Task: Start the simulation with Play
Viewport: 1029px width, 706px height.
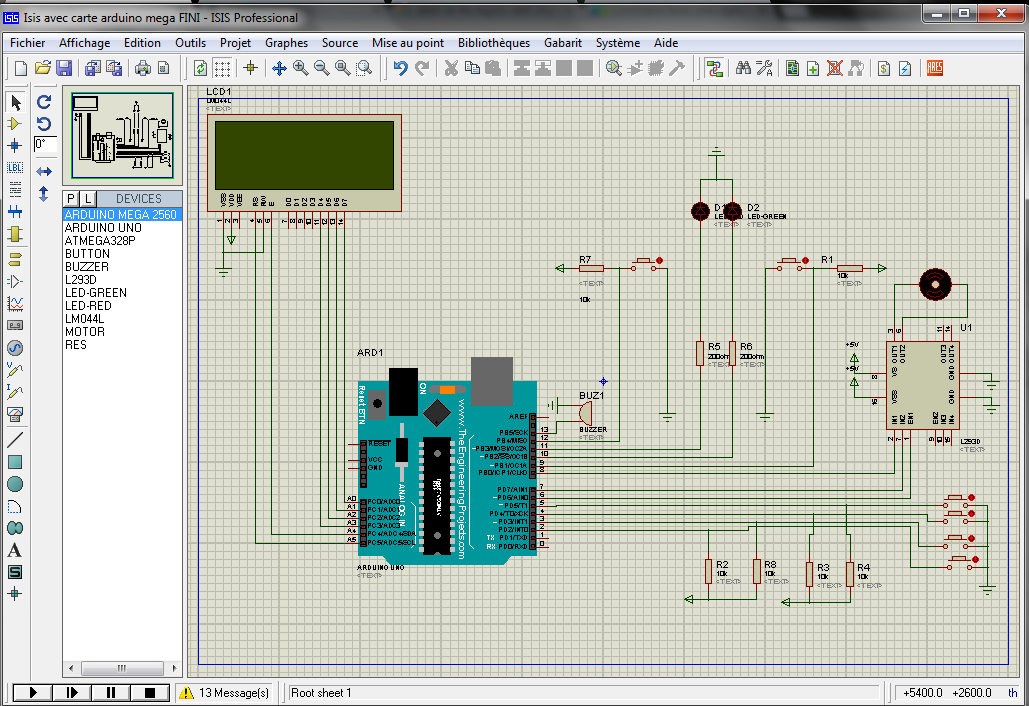Action: click(31, 691)
